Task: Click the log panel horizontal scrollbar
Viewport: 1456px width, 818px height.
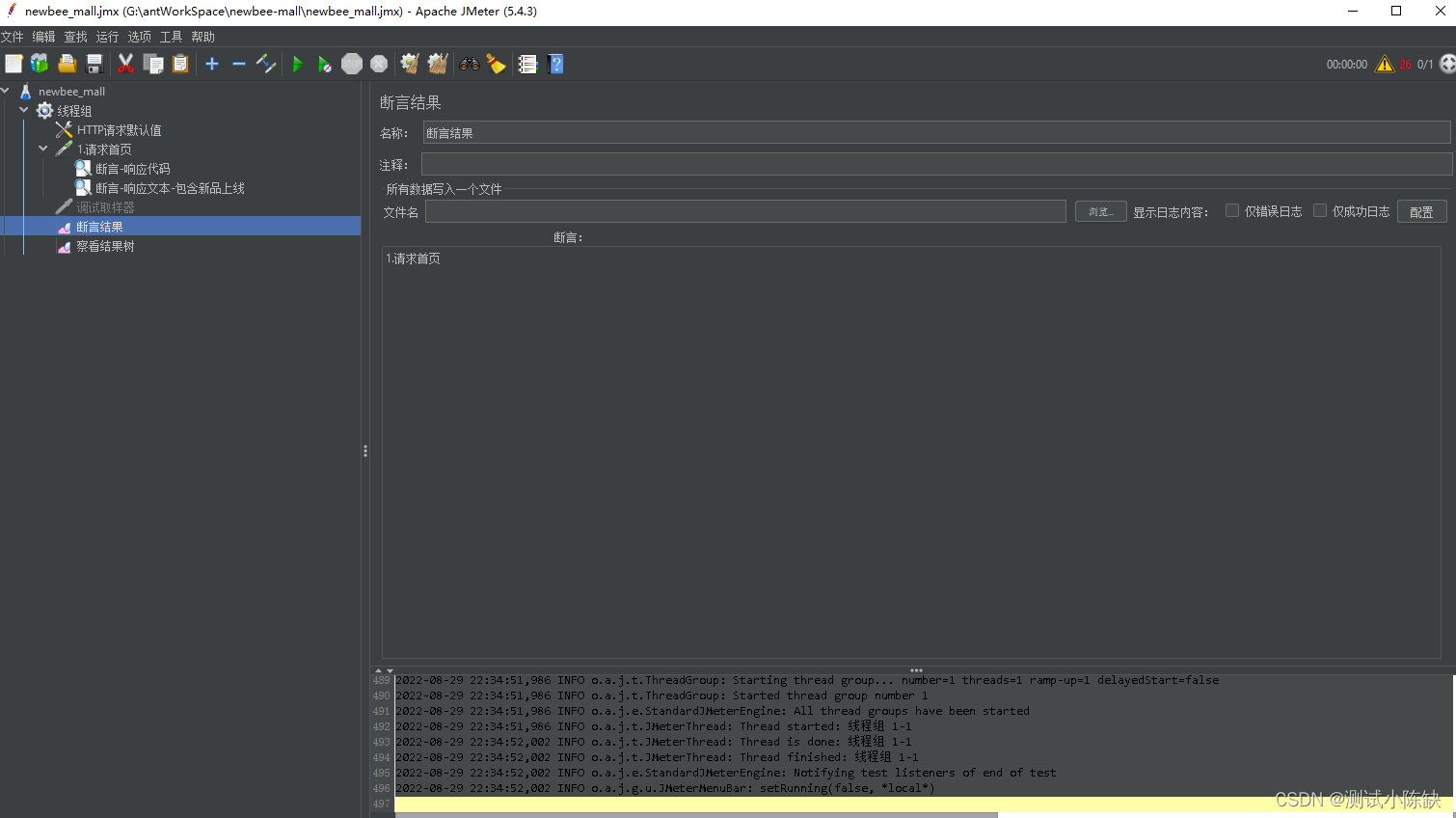Action: click(696, 815)
